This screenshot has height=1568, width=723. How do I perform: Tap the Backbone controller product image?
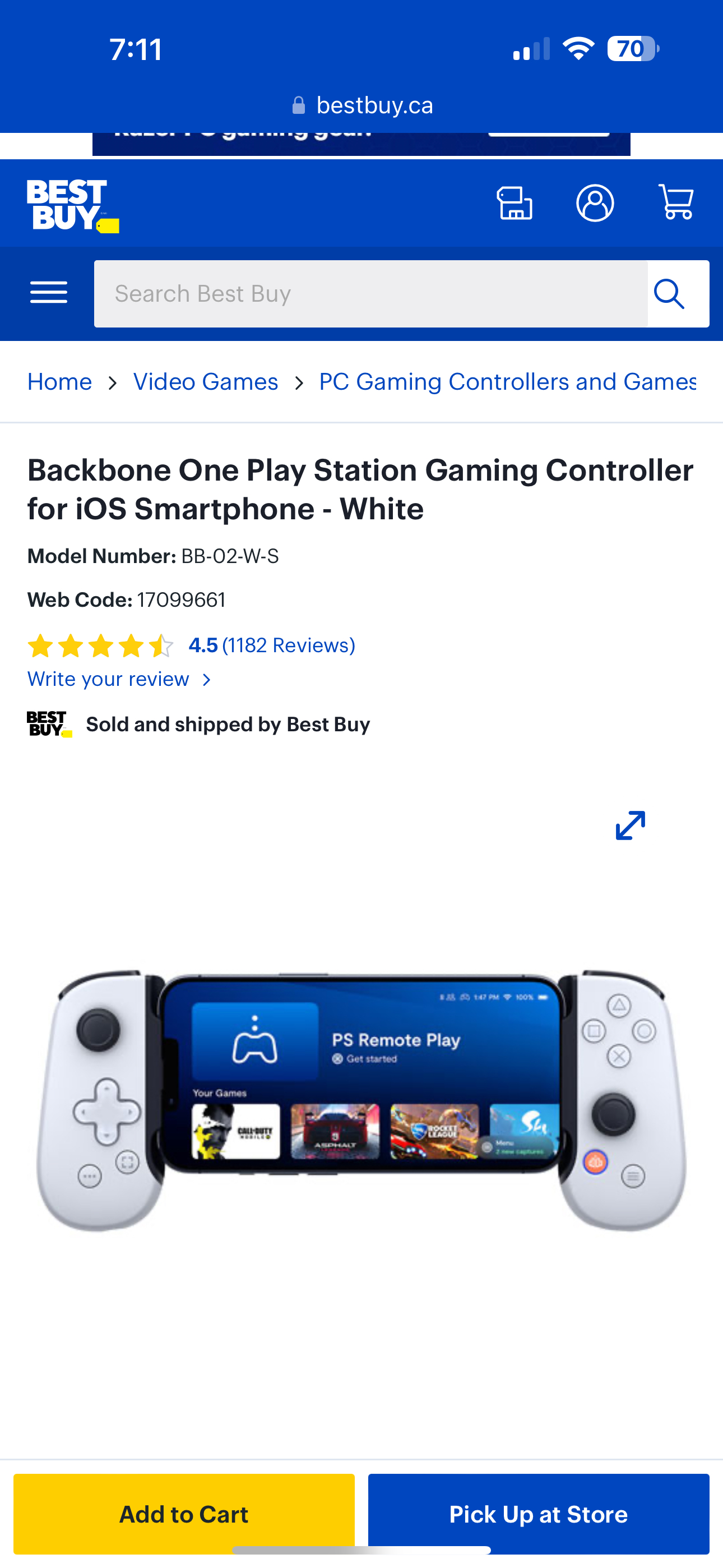point(361,1100)
